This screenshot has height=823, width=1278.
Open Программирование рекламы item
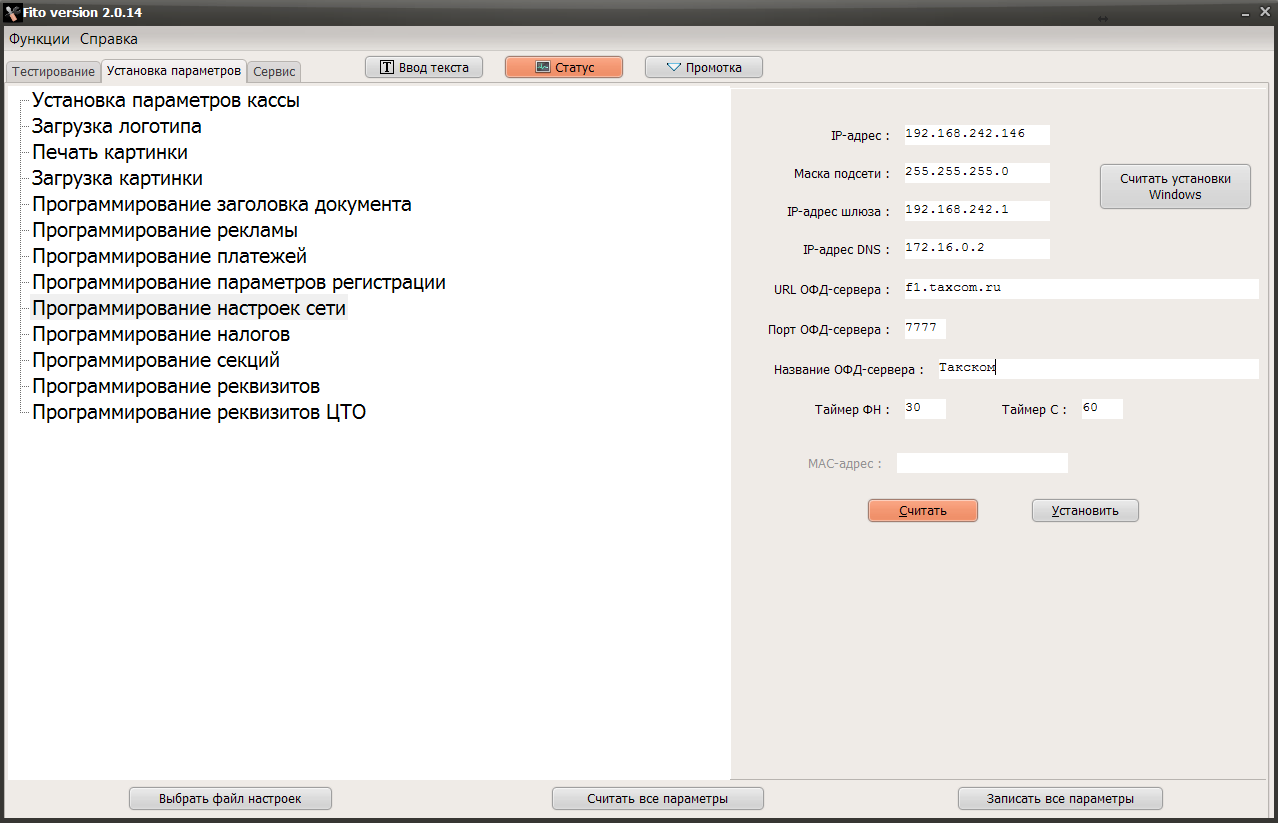[x=165, y=230]
